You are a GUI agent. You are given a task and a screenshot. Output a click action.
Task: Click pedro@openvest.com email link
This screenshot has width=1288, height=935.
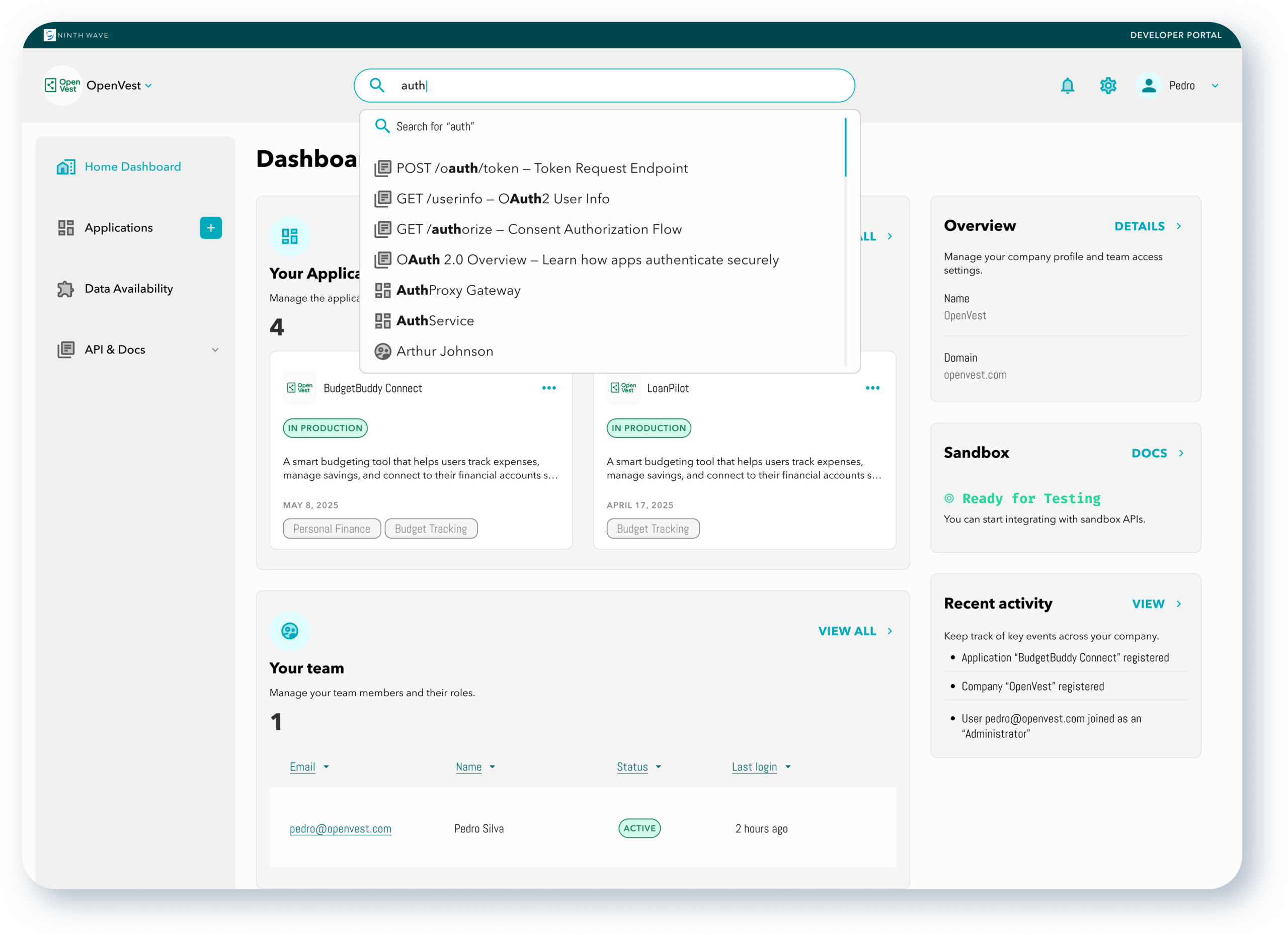(340, 829)
